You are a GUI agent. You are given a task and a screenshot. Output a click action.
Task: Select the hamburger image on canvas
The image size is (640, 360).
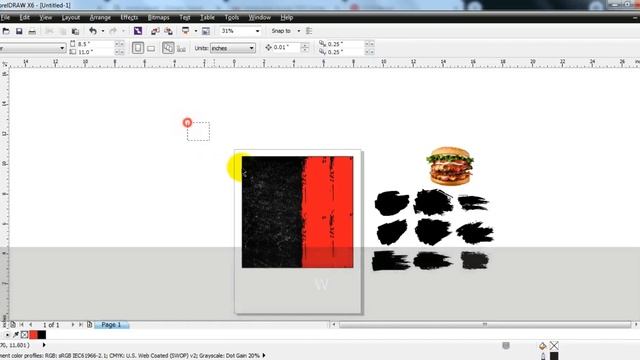coord(450,166)
